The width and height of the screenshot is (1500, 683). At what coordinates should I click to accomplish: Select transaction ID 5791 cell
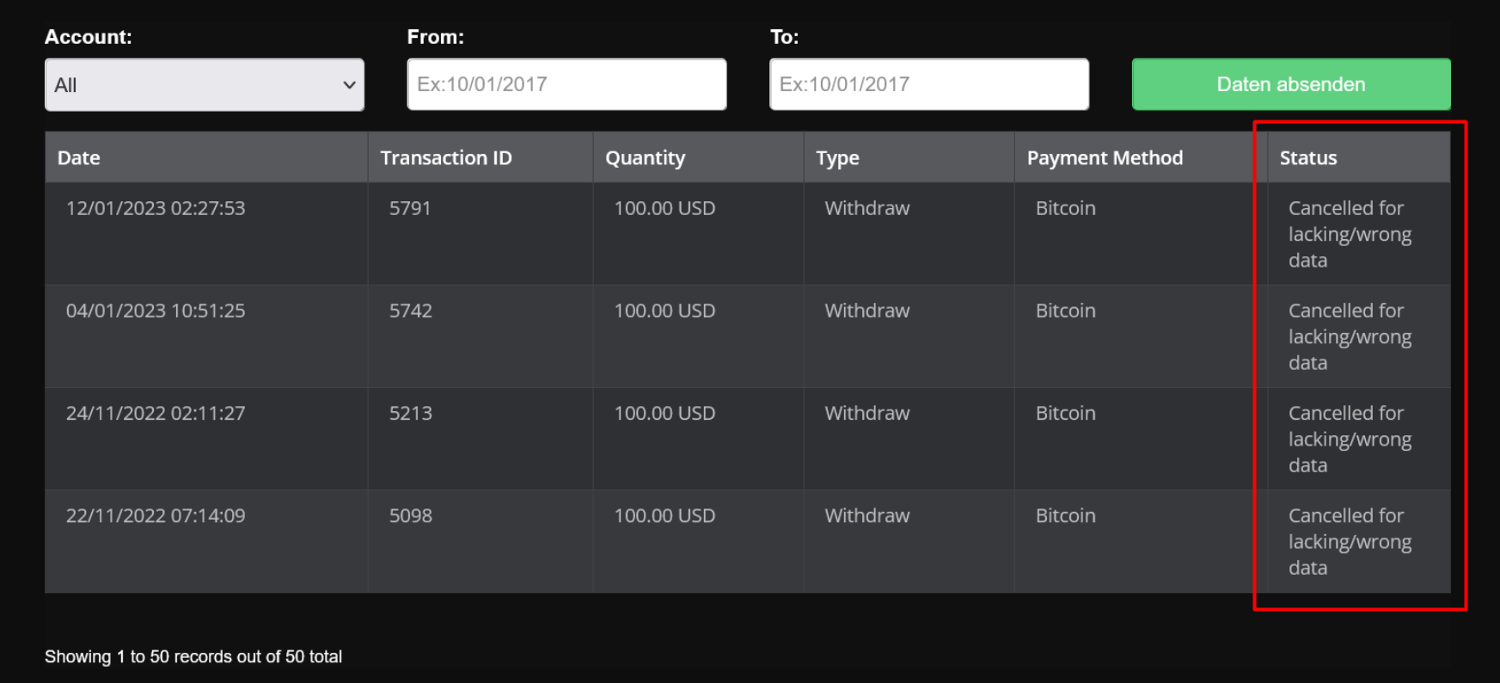(x=410, y=209)
